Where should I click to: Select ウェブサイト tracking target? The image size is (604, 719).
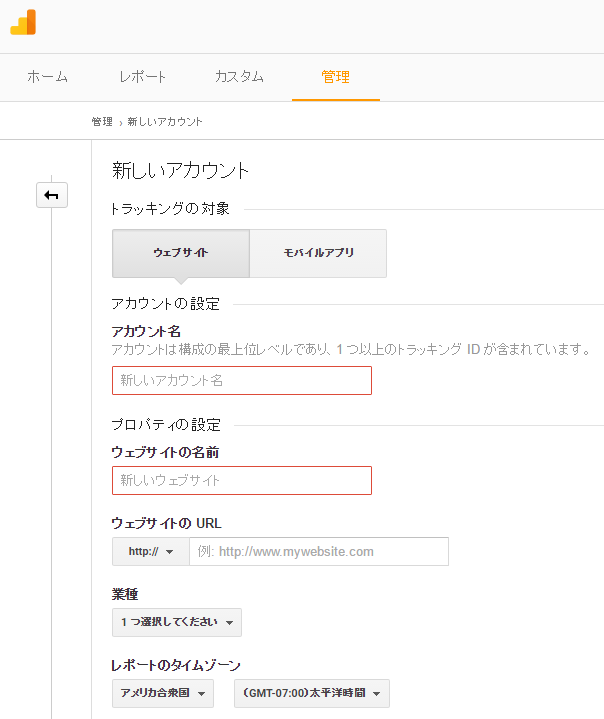(181, 253)
